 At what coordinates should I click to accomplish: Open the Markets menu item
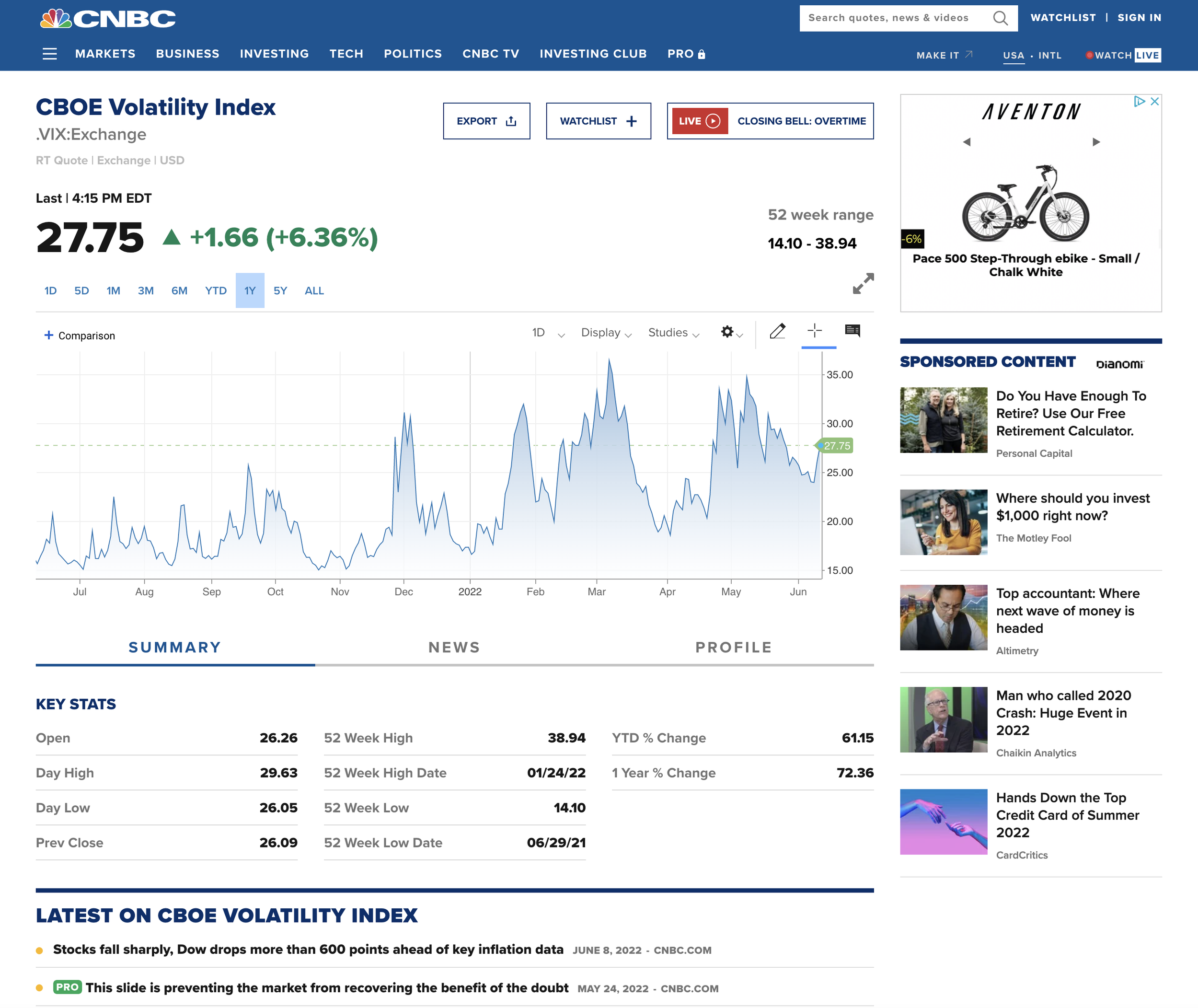pos(105,54)
